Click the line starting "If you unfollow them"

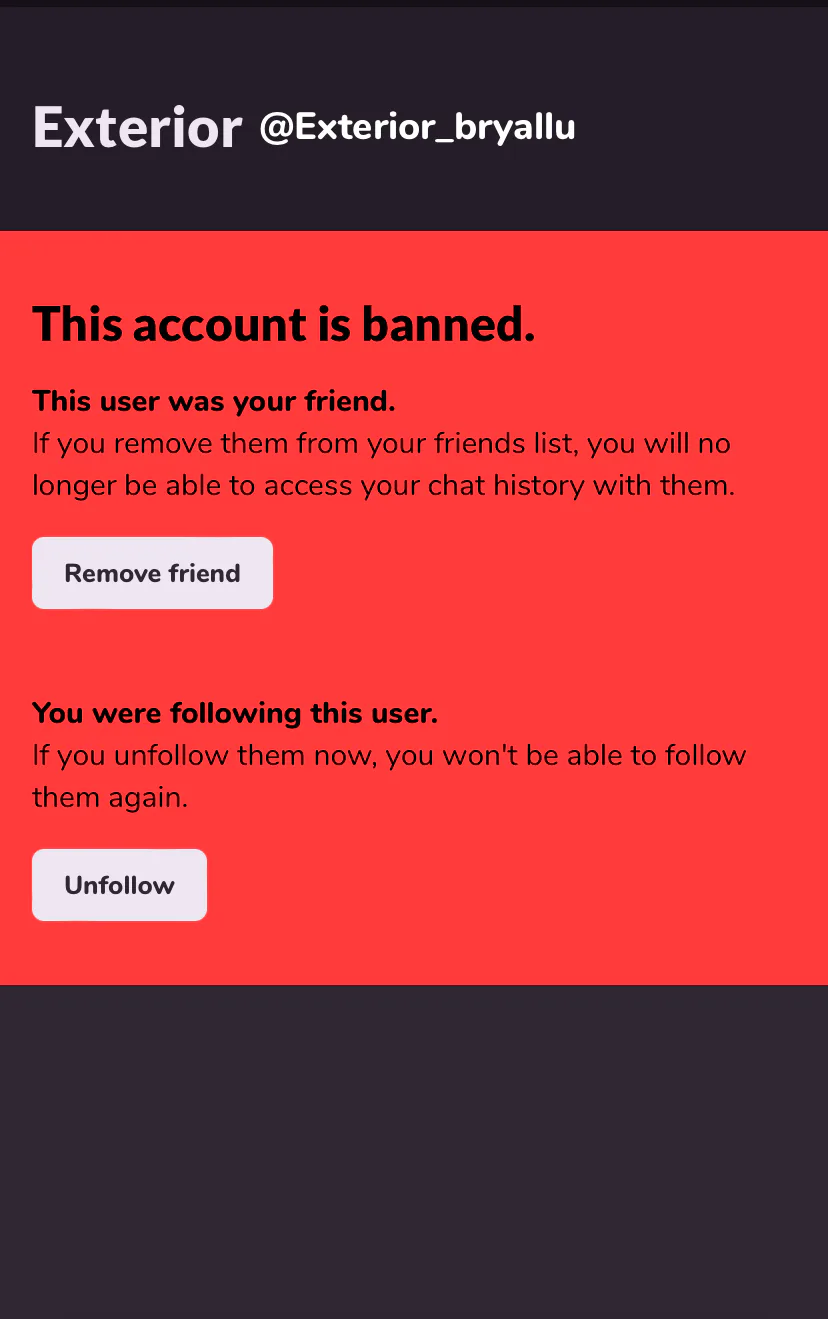(389, 755)
